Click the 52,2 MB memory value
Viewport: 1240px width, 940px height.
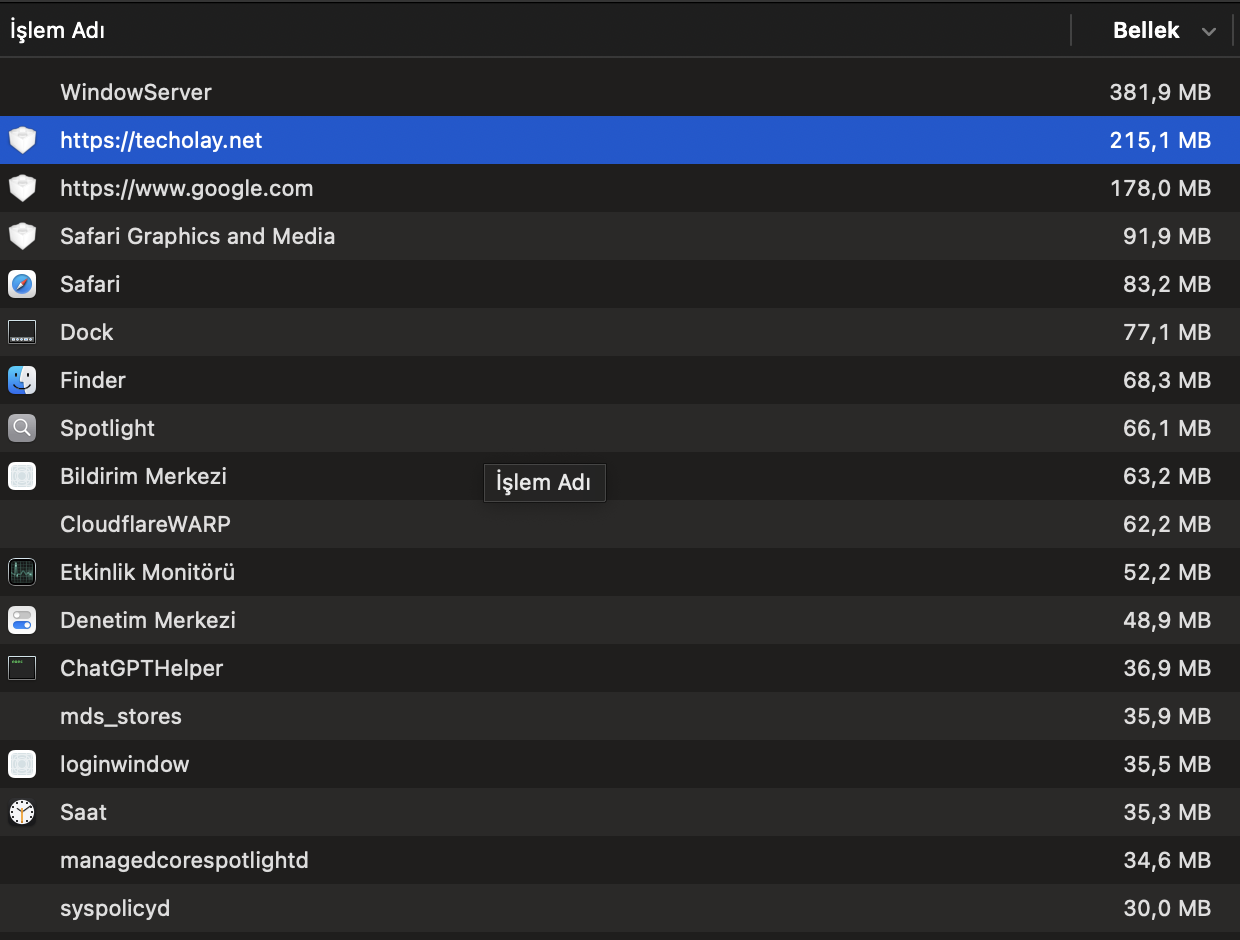coord(1167,572)
